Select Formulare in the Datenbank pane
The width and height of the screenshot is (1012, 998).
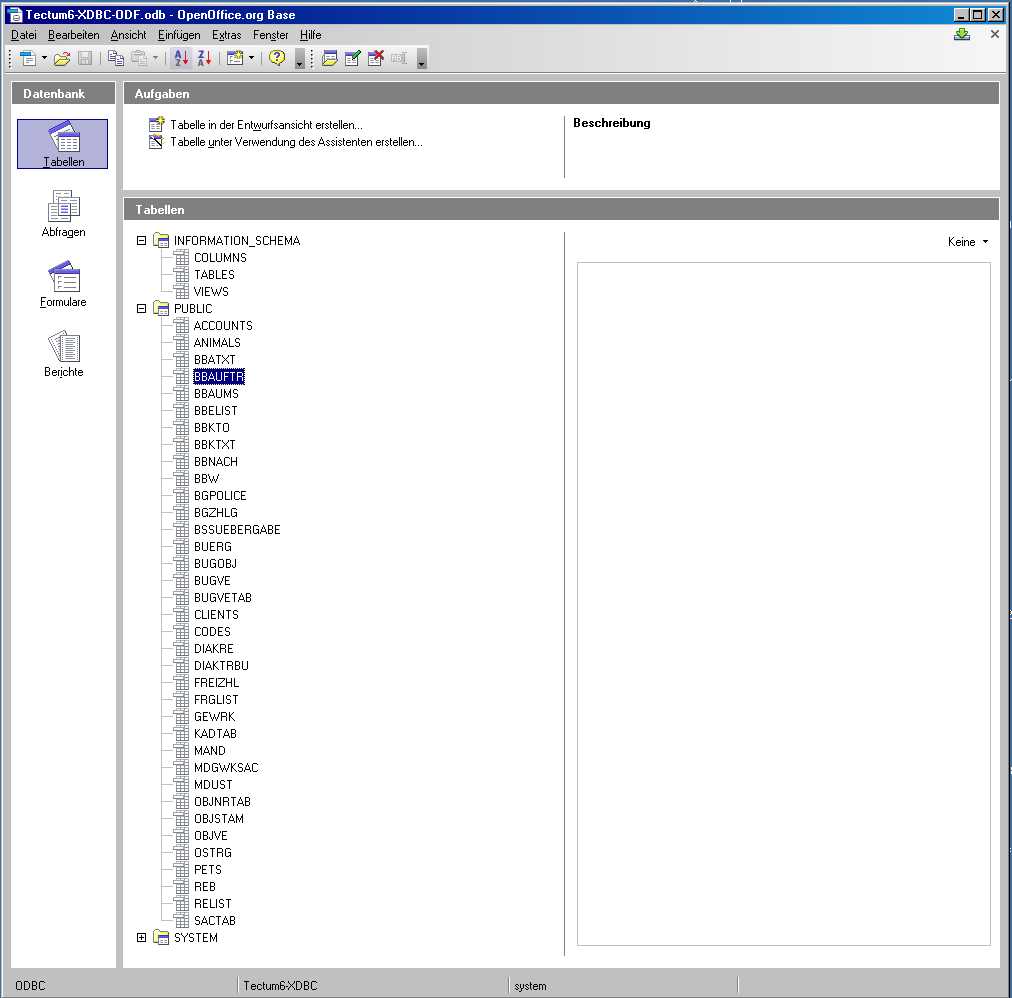coord(63,284)
